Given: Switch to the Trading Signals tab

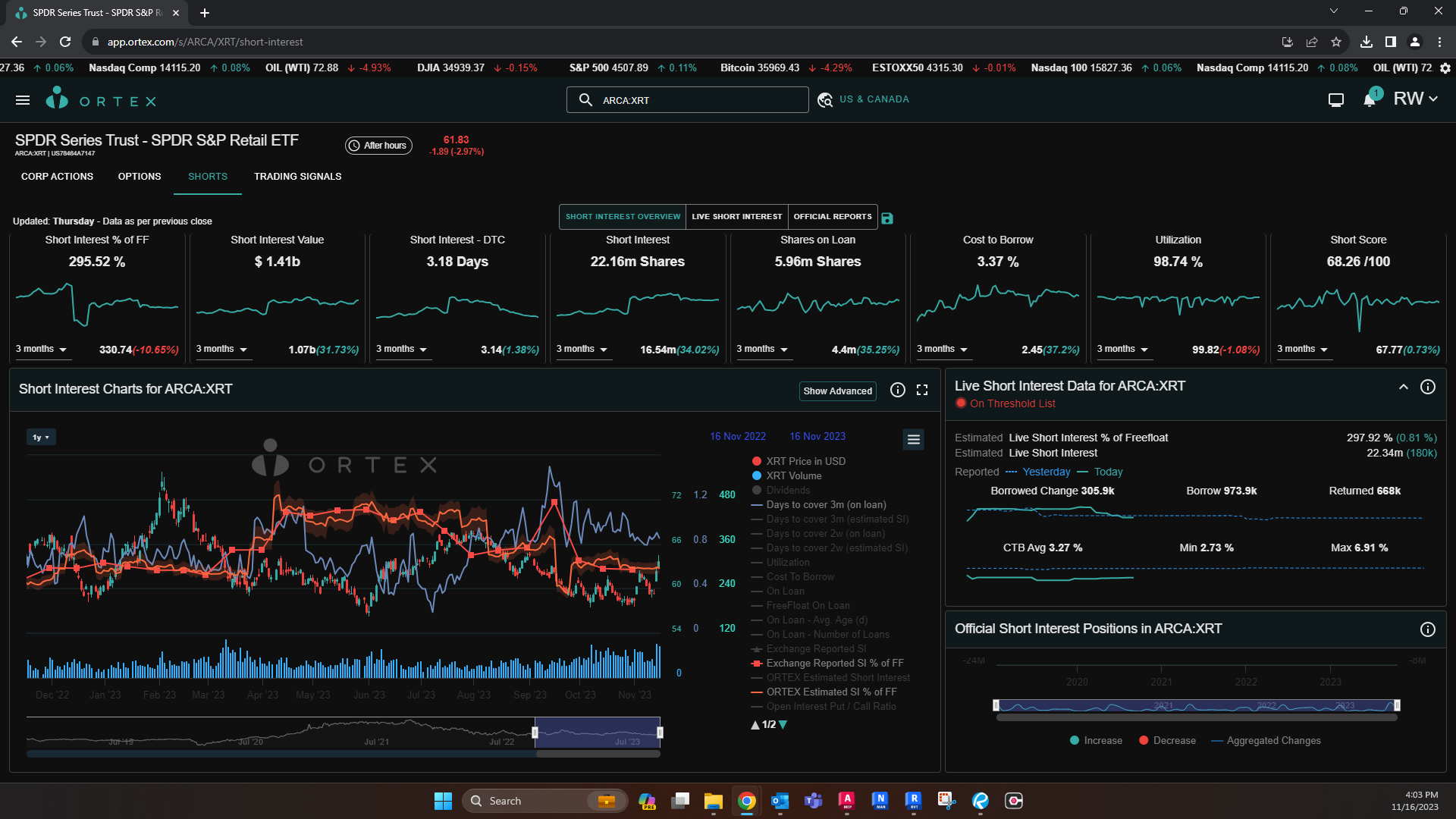Looking at the screenshot, I should pos(297,176).
